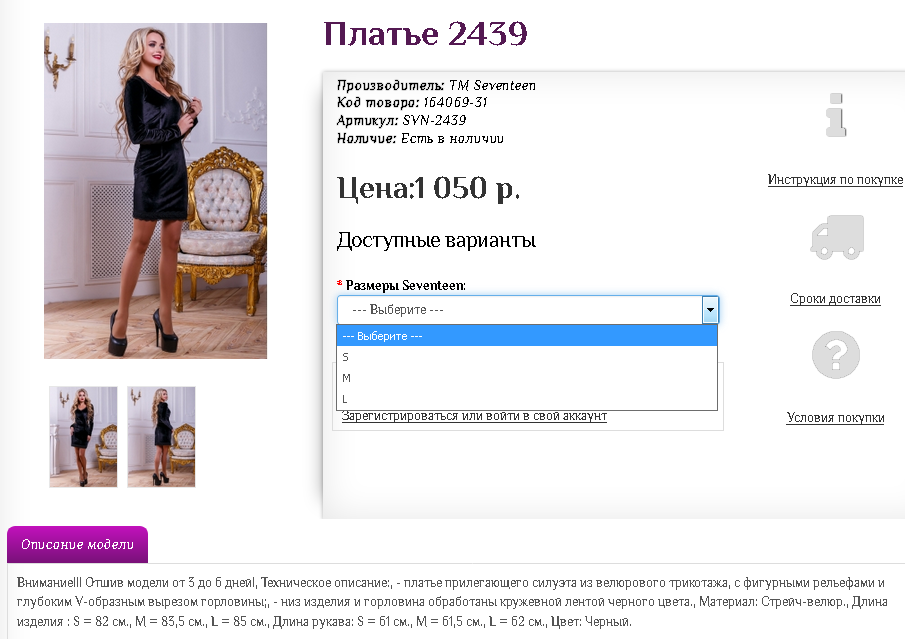The height and width of the screenshot is (639, 905).
Task: Click the Доступные варианты heading
Action: (436, 240)
